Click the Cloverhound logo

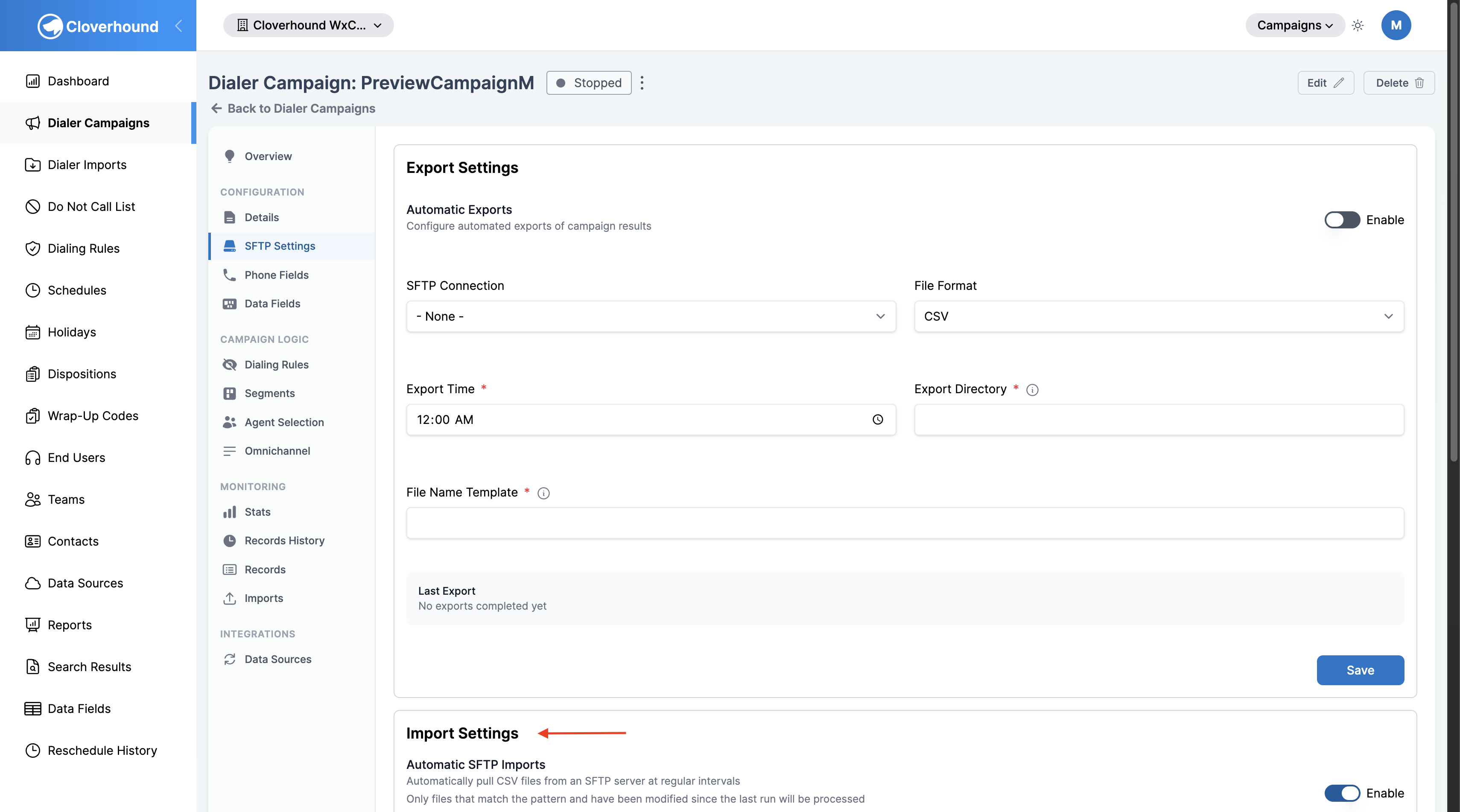[x=98, y=26]
